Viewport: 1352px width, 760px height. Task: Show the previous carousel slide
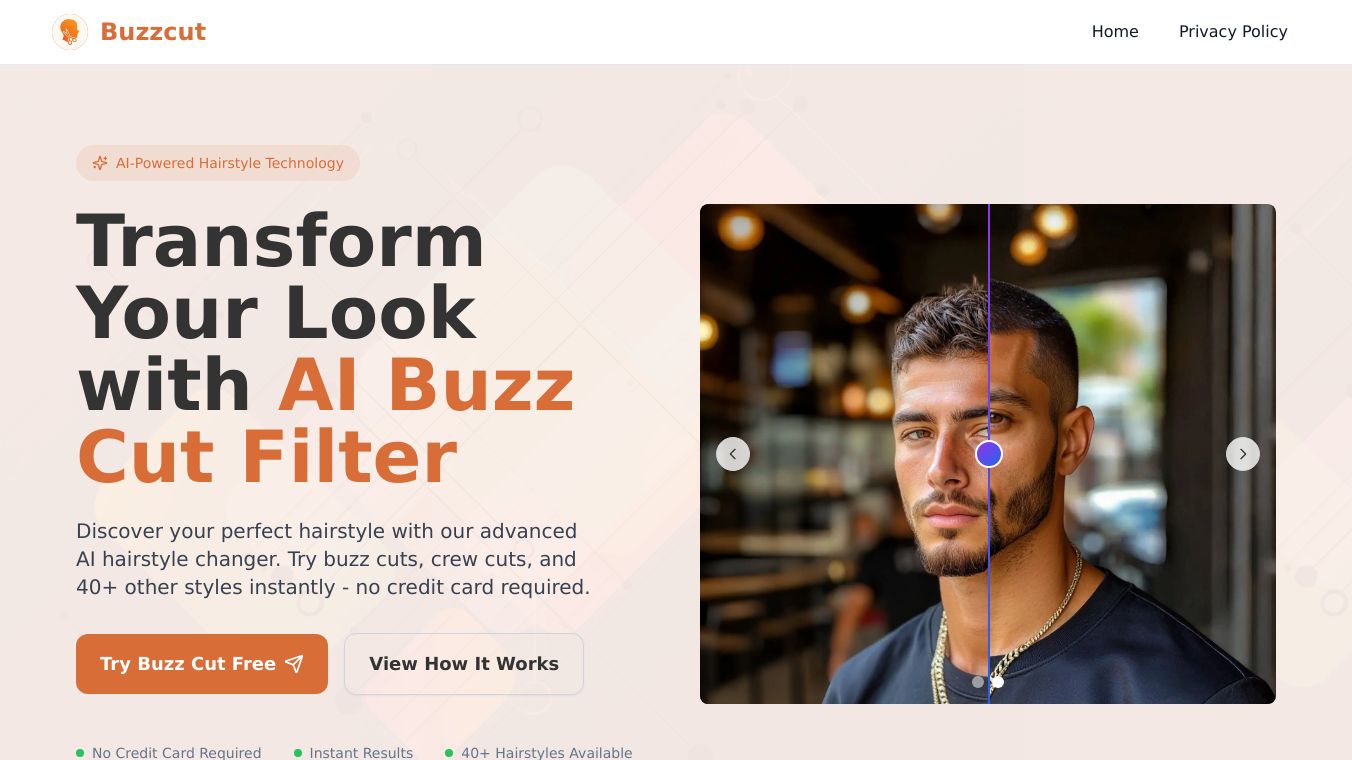click(733, 454)
